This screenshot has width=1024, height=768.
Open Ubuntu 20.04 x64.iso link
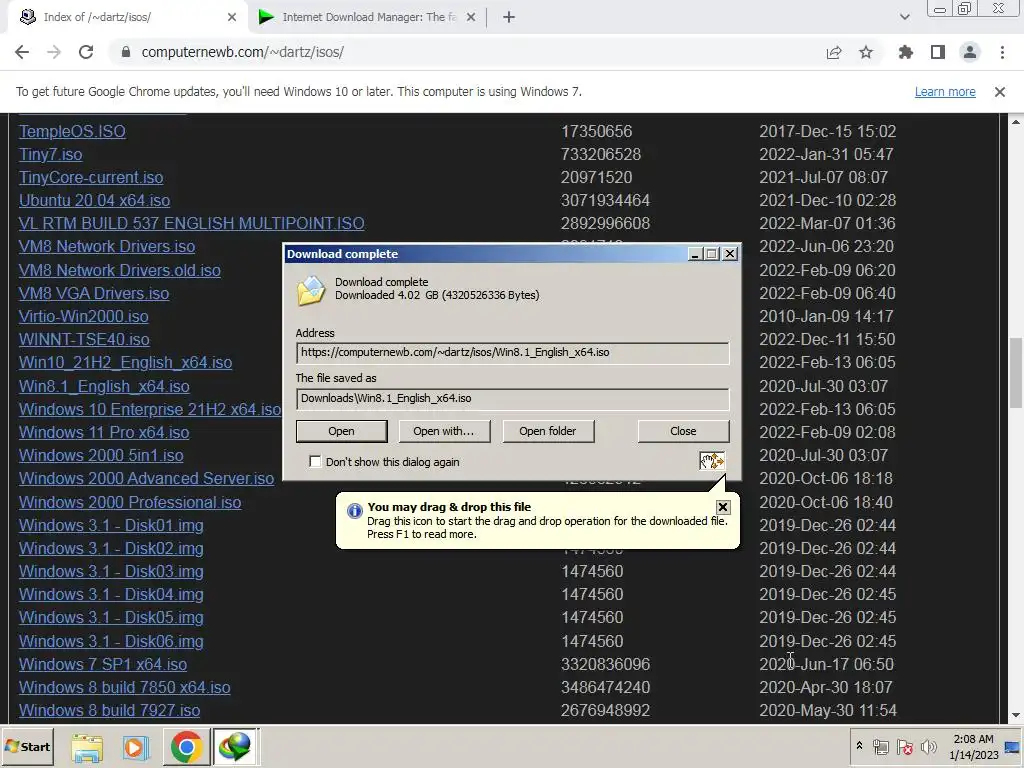94,200
